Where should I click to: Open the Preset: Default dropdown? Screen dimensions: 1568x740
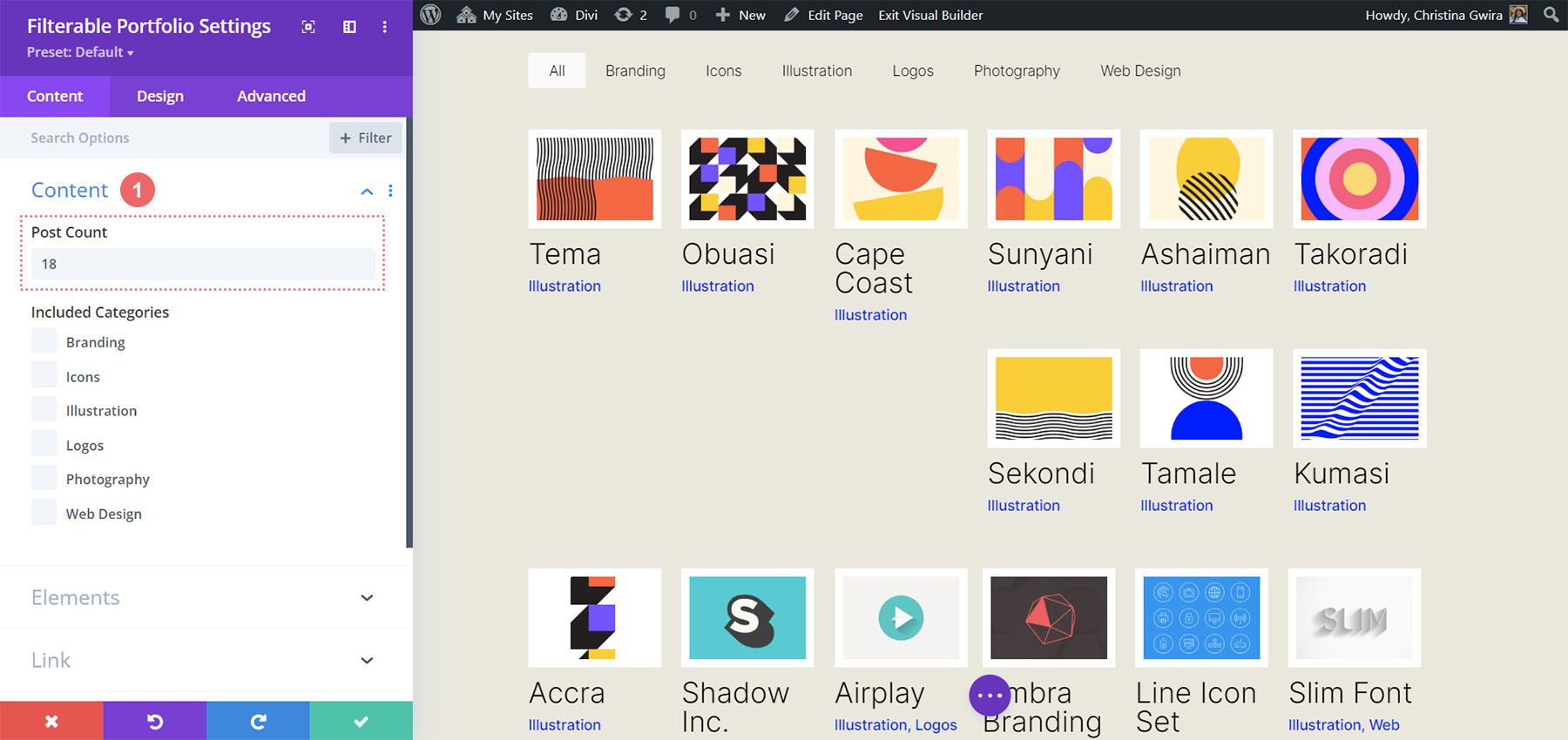coord(80,52)
